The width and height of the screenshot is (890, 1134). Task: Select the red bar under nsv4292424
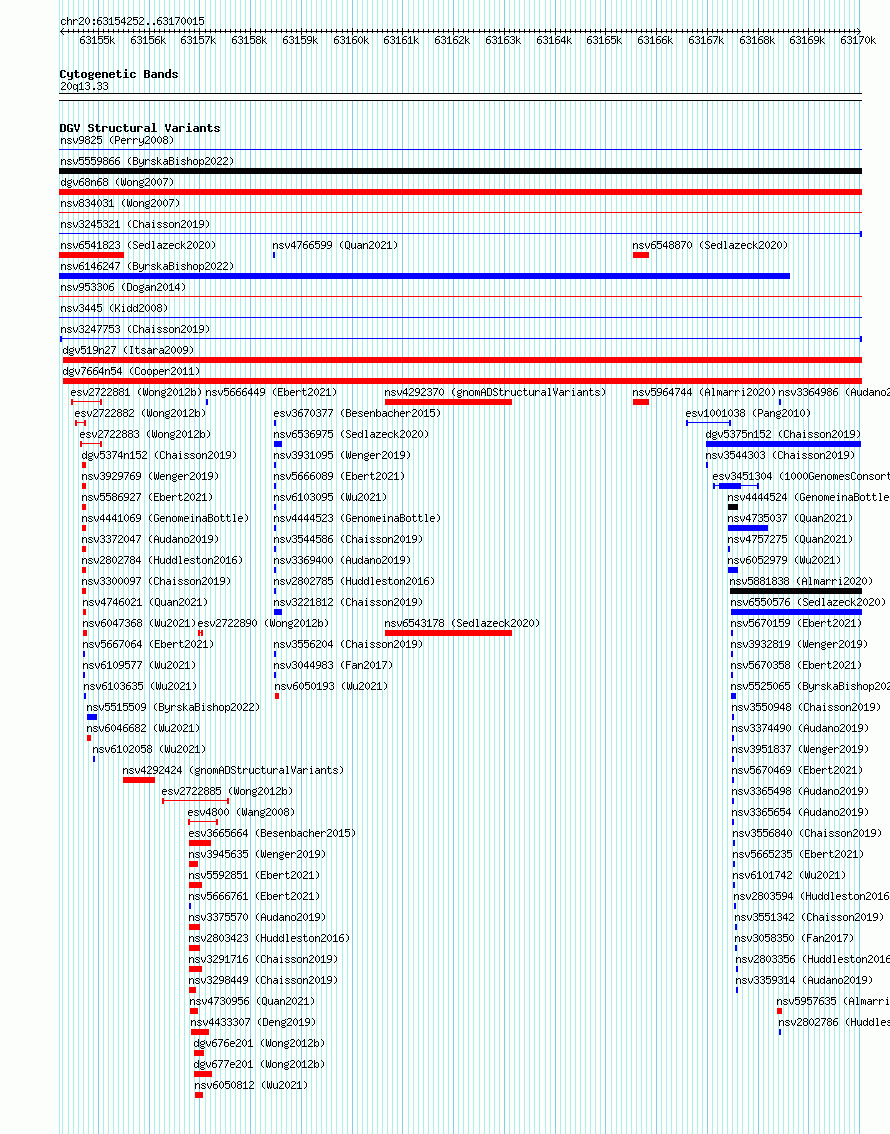point(139,780)
